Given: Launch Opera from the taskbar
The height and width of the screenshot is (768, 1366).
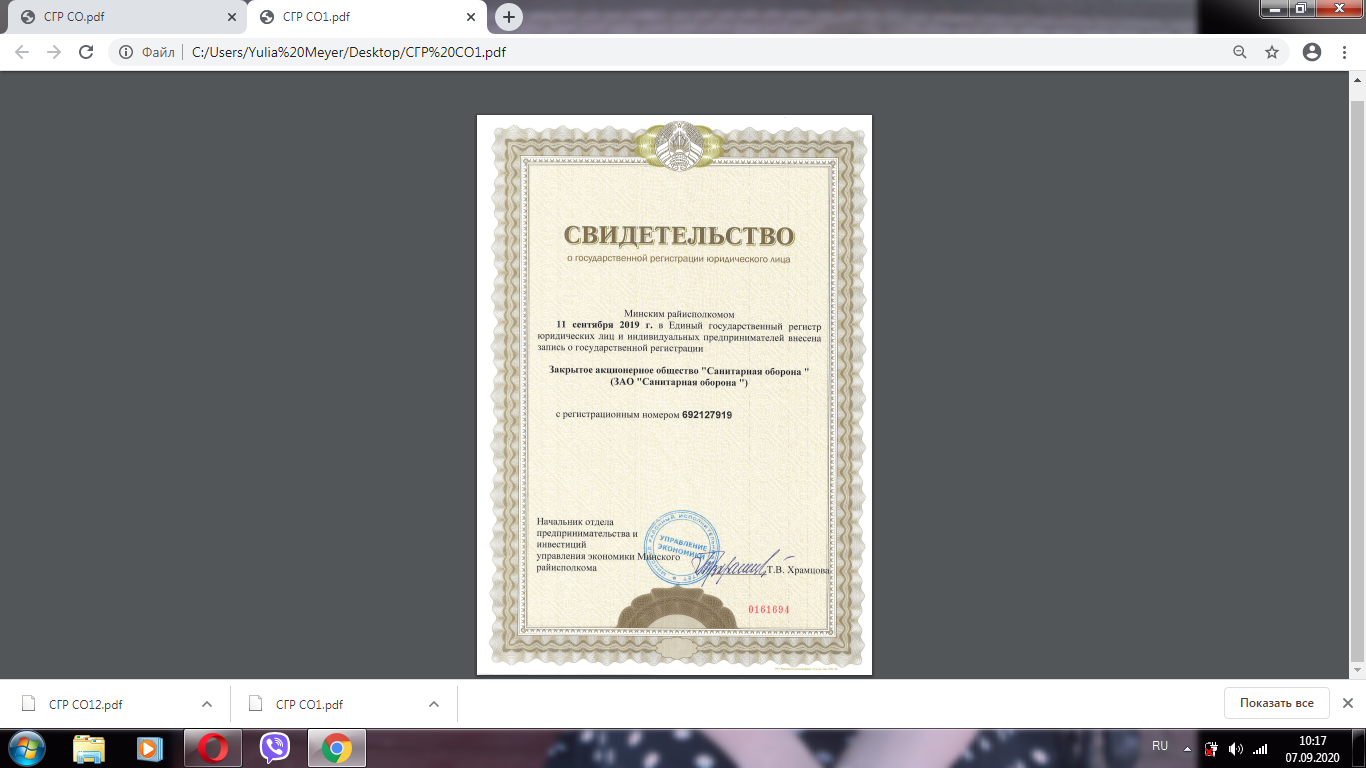Looking at the screenshot, I should coord(212,747).
